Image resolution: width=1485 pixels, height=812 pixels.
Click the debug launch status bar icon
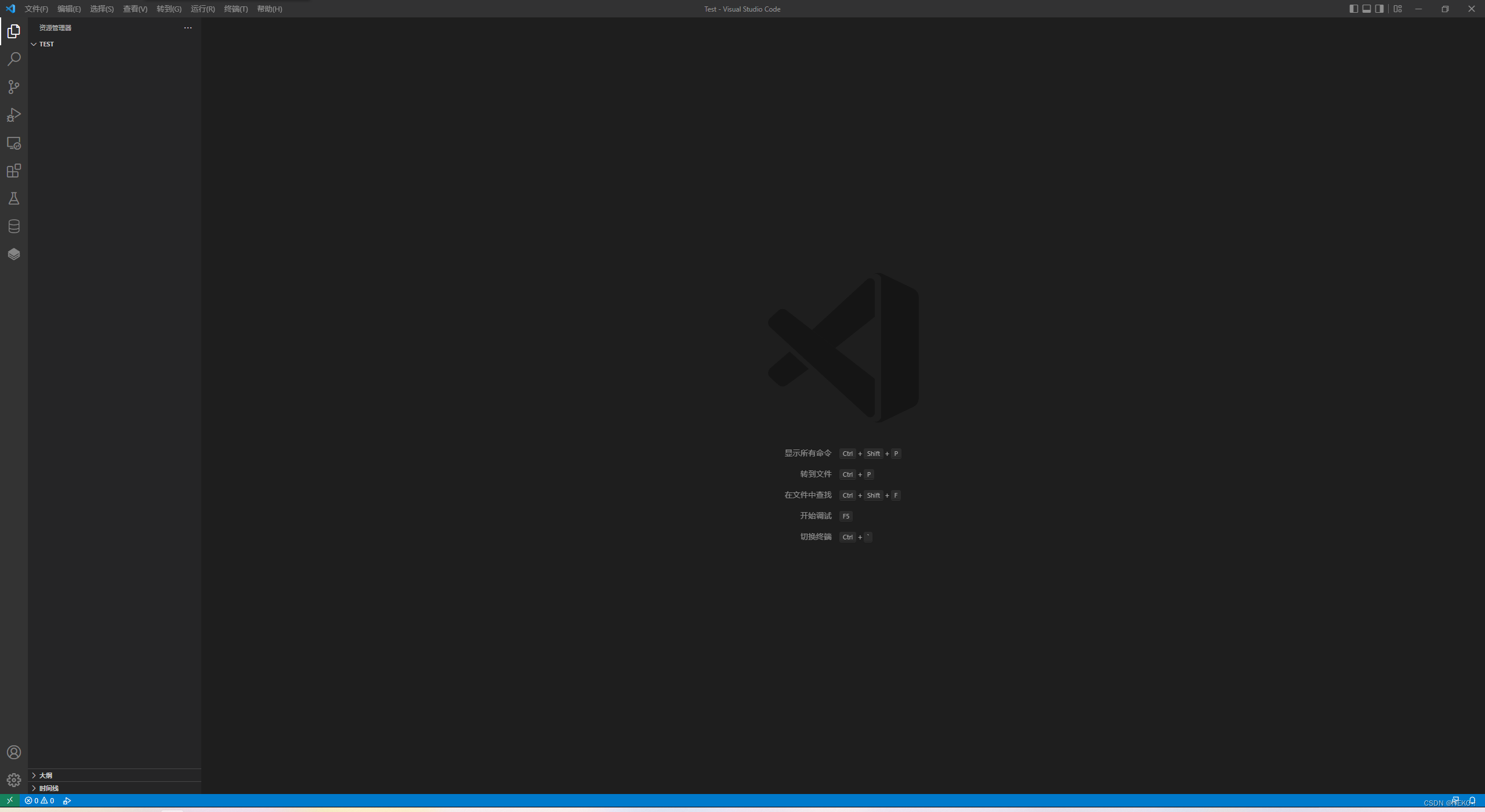click(67, 800)
